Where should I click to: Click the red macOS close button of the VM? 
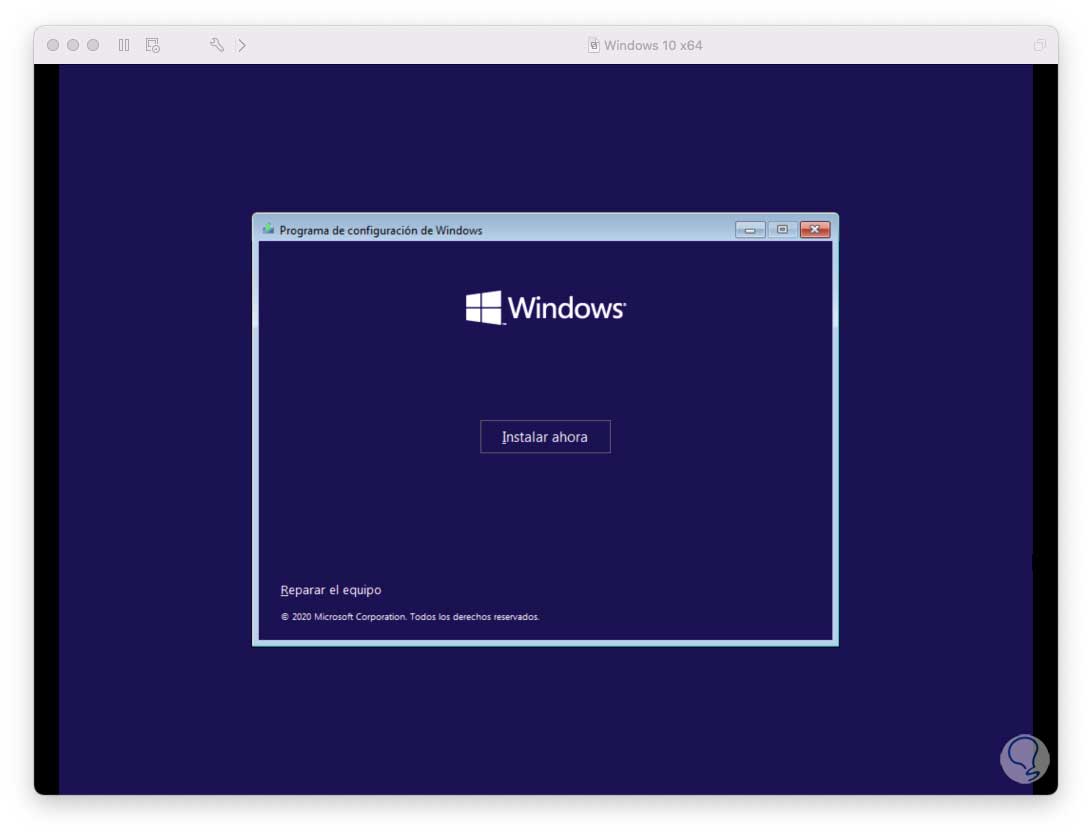pos(53,45)
